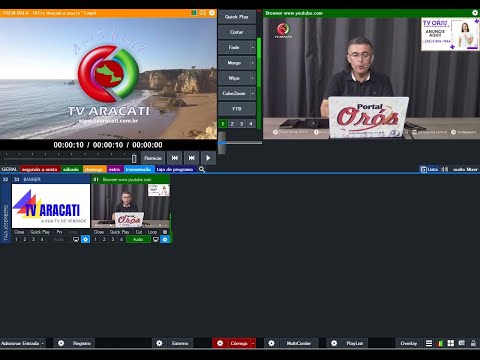This screenshot has height=360, width=480.
Task: Toggle overlay 2 on BANNER input
Action: 25,239
